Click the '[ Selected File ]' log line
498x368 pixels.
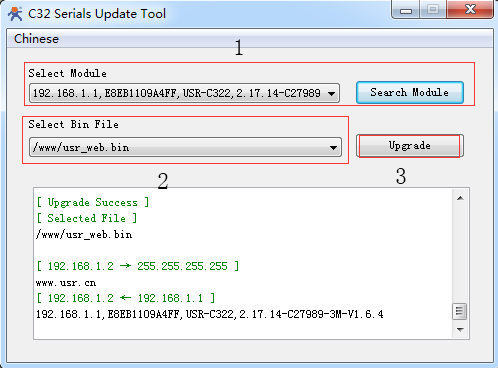tap(87, 218)
